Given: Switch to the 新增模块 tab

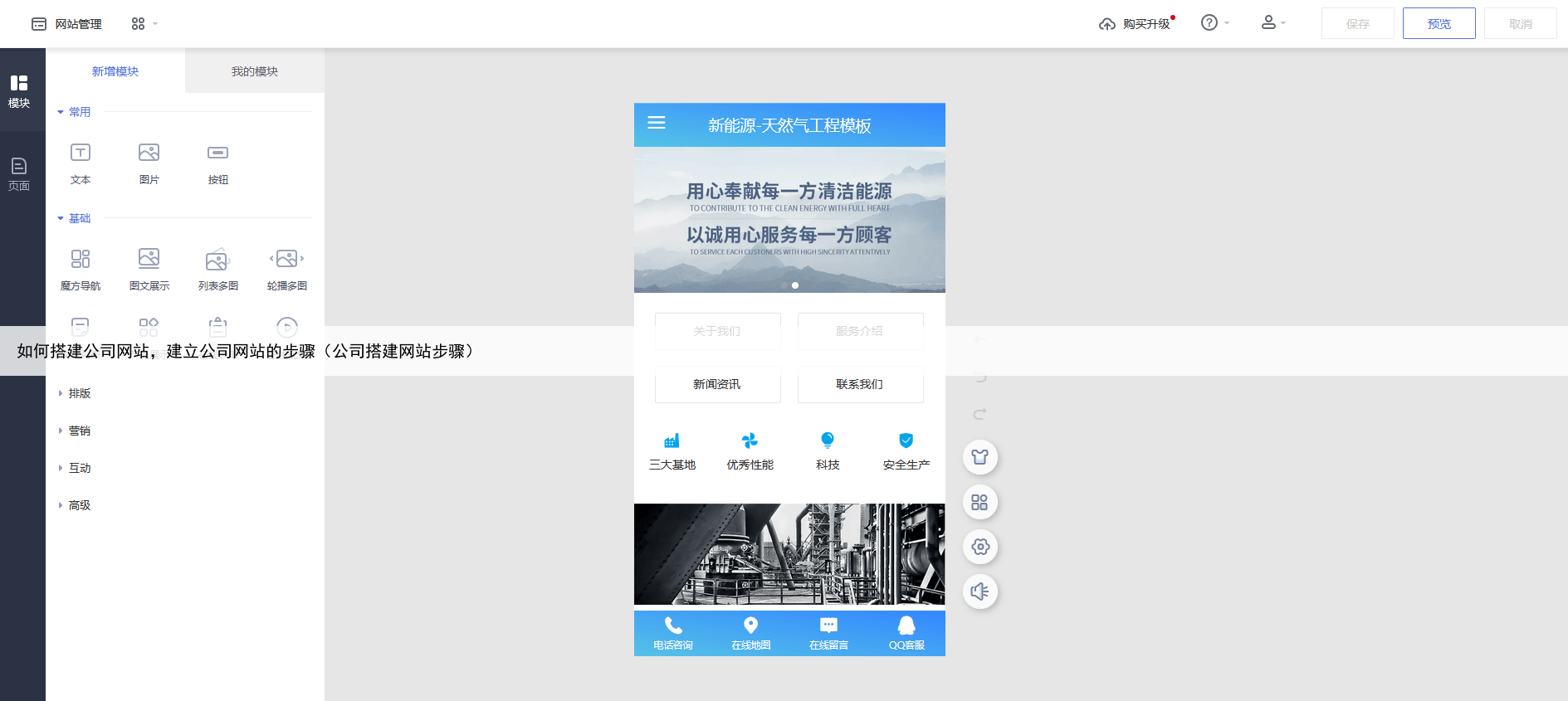Looking at the screenshot, I should click(x=115, y=71).
